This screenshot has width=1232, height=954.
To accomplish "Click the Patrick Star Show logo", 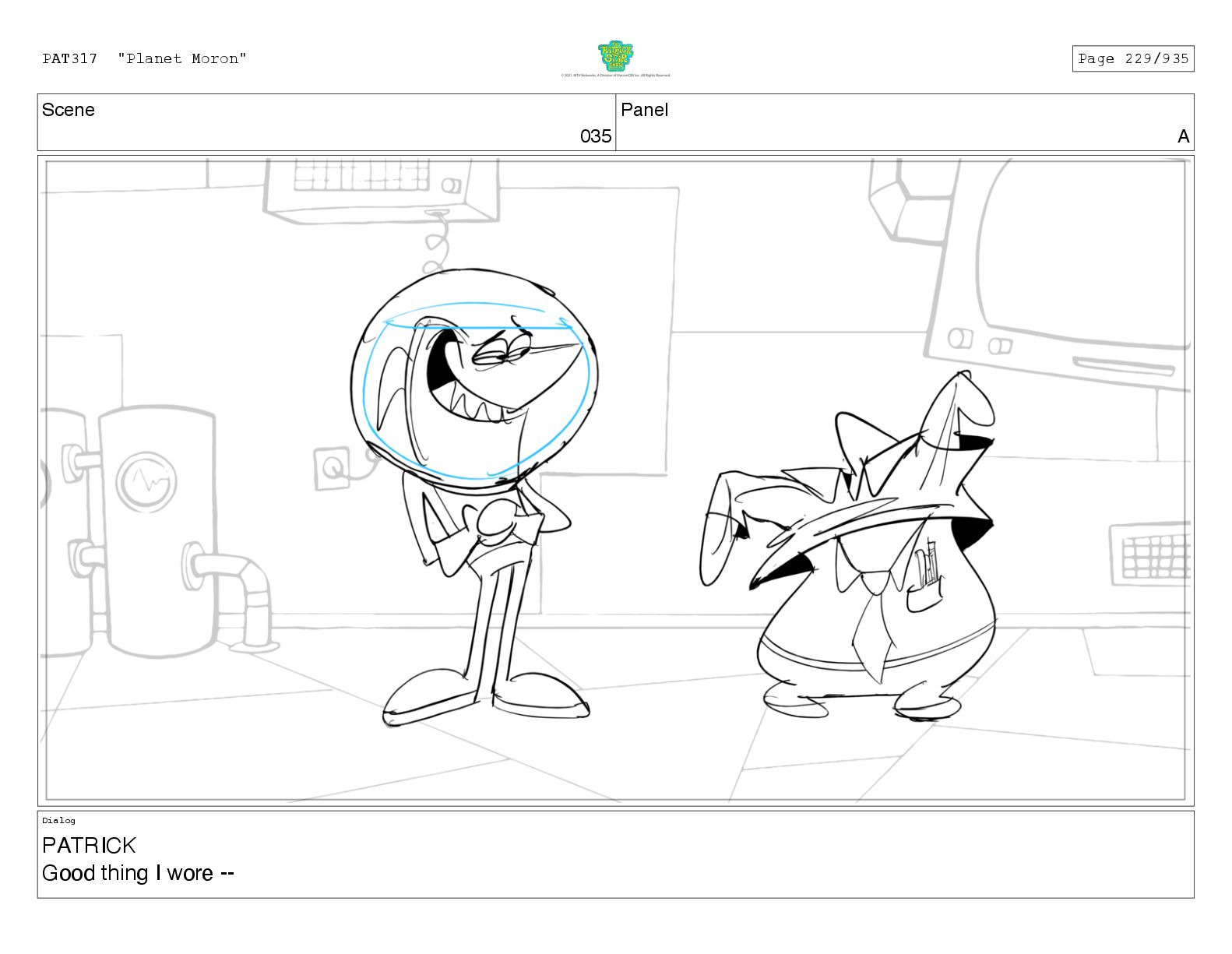I will click(615, 56).
